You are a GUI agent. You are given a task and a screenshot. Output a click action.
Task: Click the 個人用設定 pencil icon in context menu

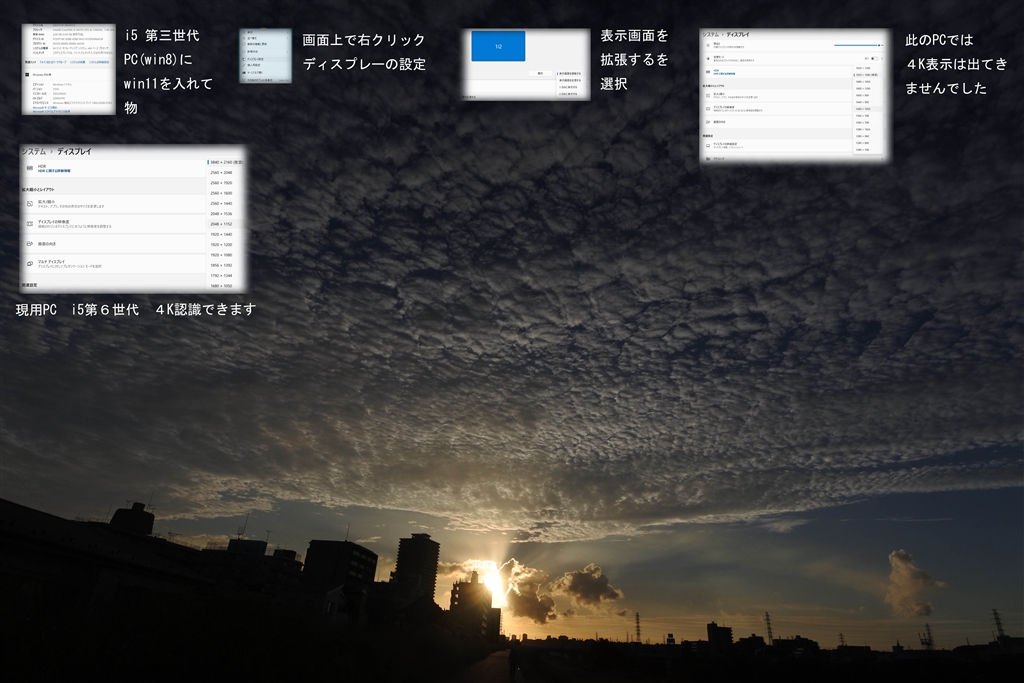tap(244, 65)
